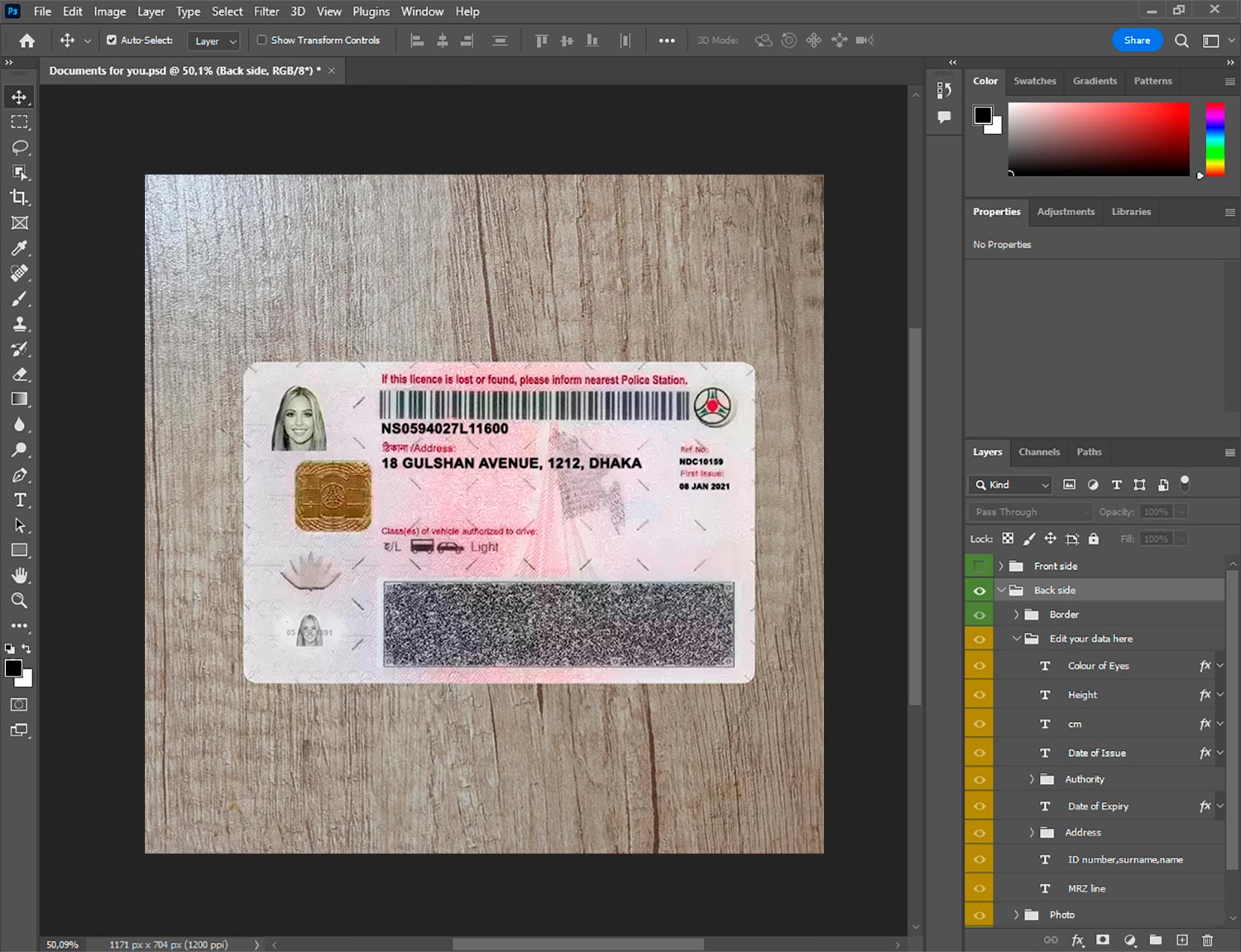Viewport: 1241px width, 952px height.
Task: Select the Clone Stamp tool
Action: (20, 324)
